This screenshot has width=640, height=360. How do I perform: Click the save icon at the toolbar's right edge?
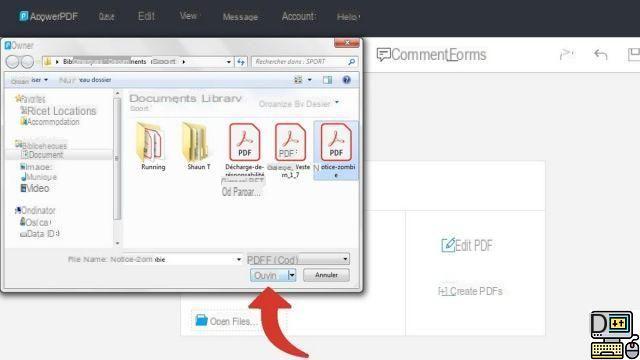(634, 54)
